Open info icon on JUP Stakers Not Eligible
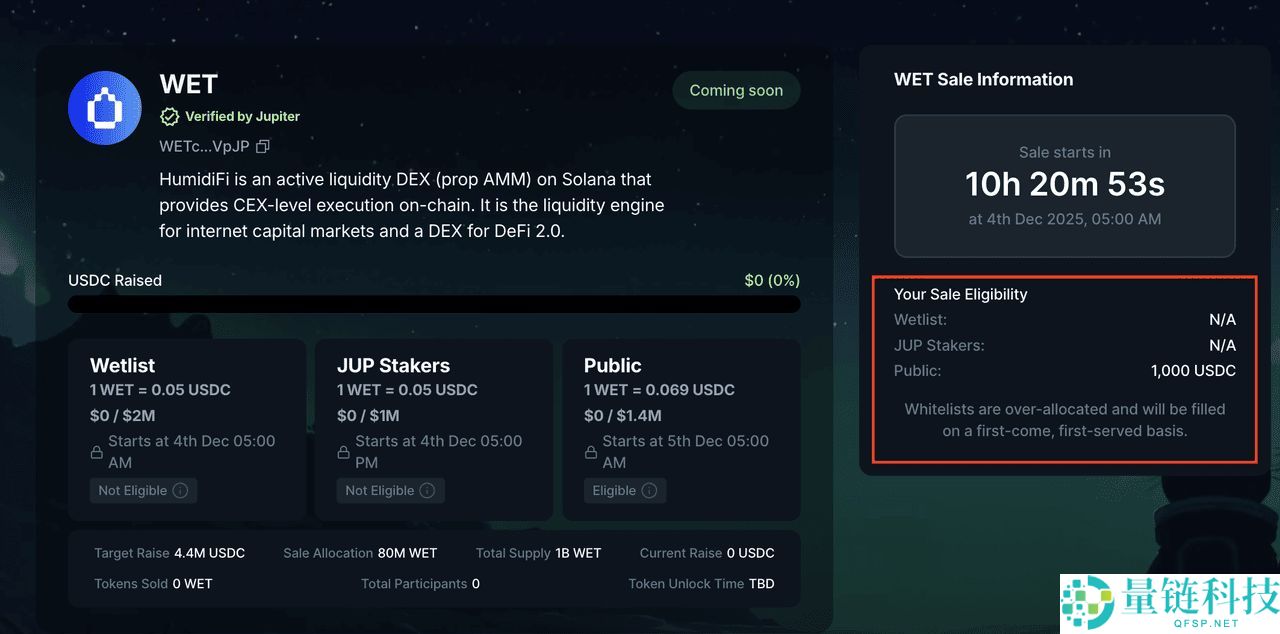The height and width of the screenshot is (634, 1280). pyautogui.click(x=428, y=491)
